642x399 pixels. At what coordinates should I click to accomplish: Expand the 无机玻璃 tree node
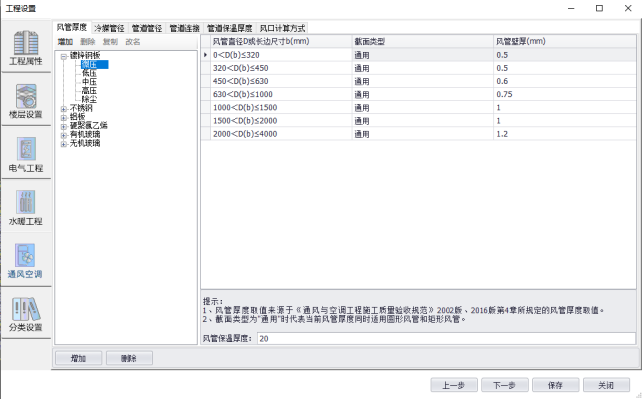[63, 144]
